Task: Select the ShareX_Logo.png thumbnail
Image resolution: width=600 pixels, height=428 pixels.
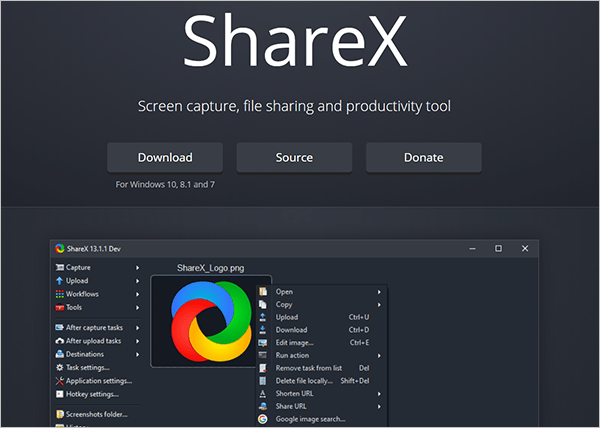Action: (198, 322)
